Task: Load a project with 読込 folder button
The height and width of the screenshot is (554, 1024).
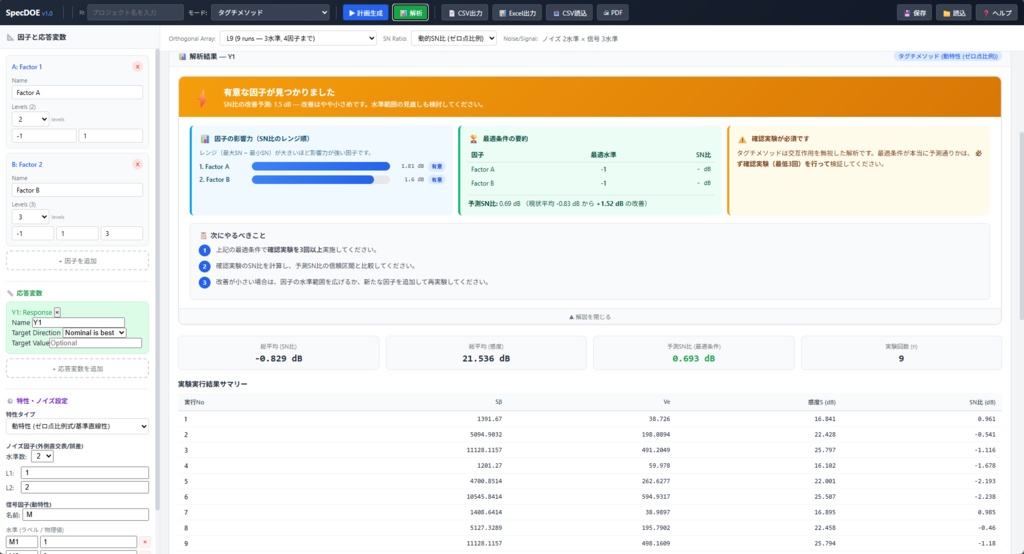Action: [x=953, y=12]
